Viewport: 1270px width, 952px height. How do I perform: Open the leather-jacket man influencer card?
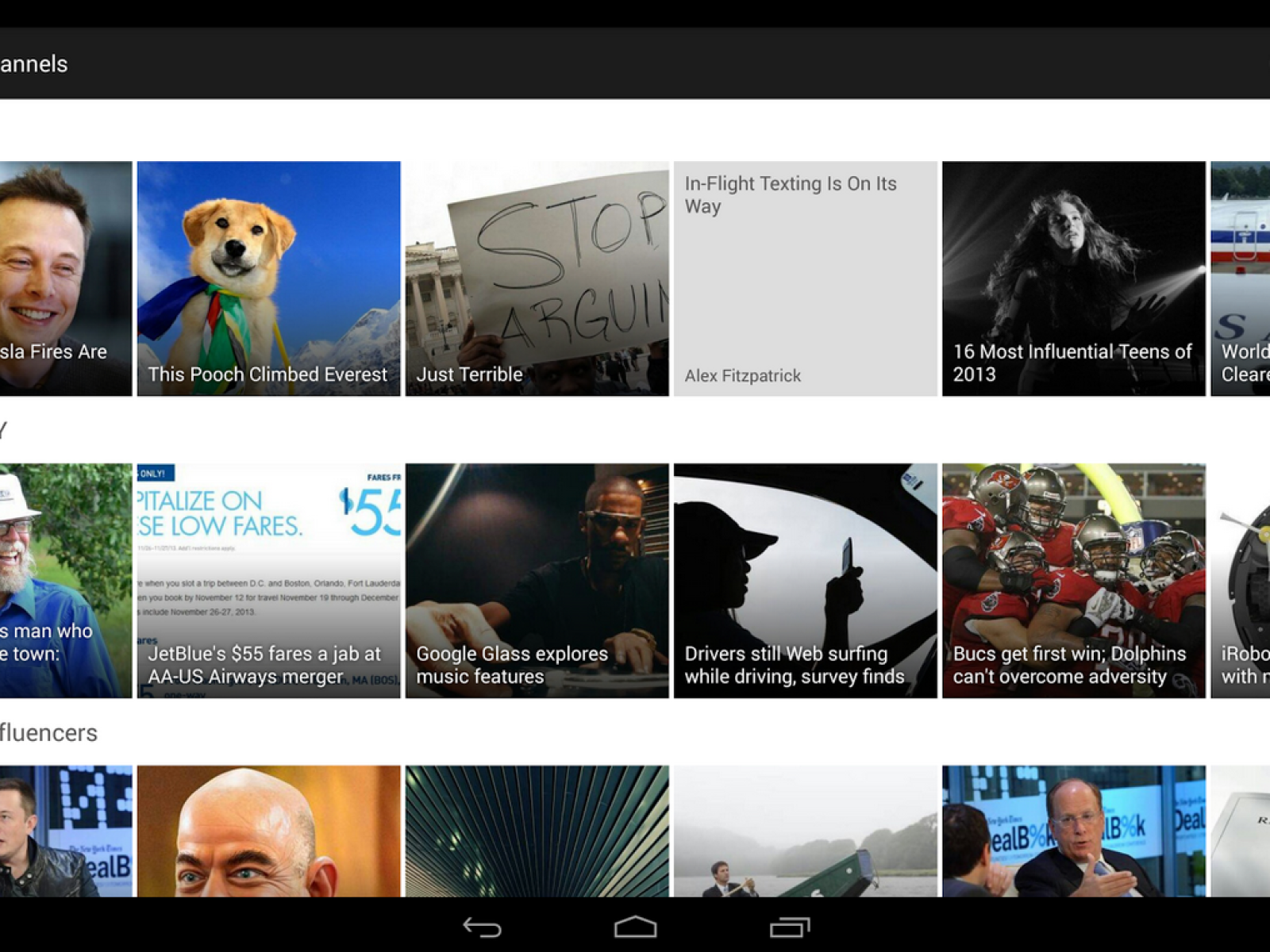point(66,831)
